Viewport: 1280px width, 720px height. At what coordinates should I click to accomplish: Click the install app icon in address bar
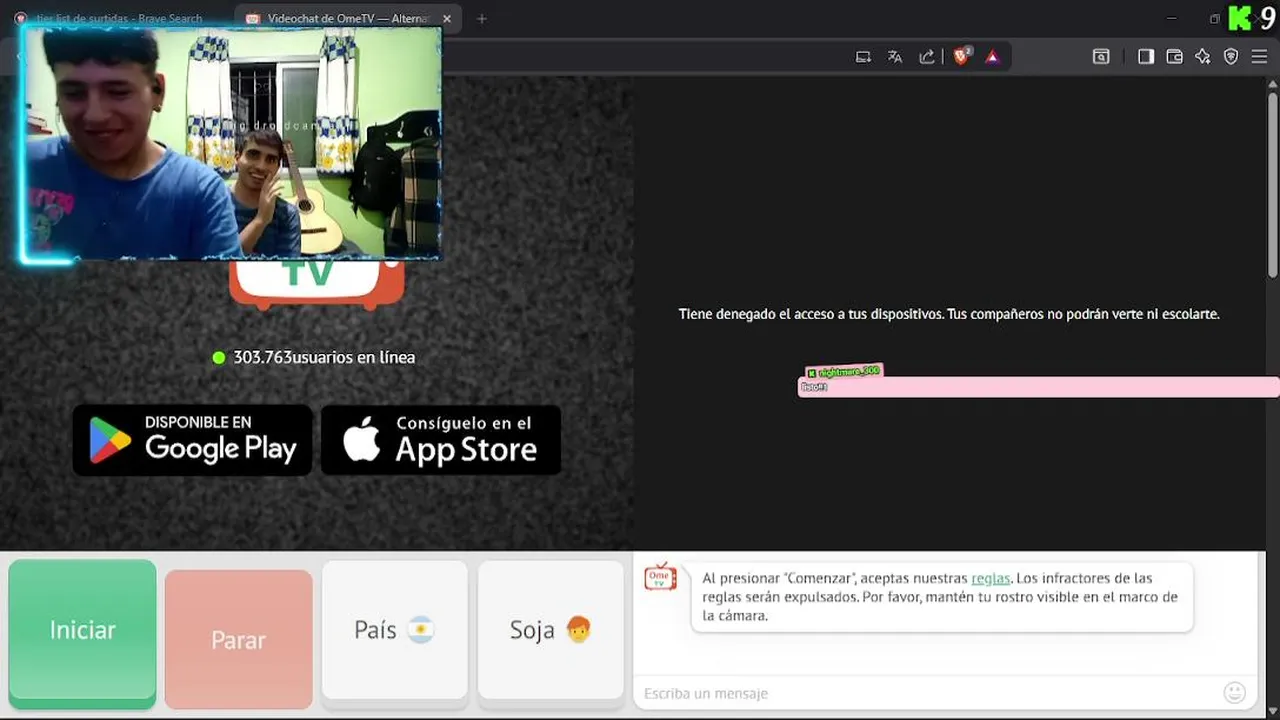(x=863, y=57)
